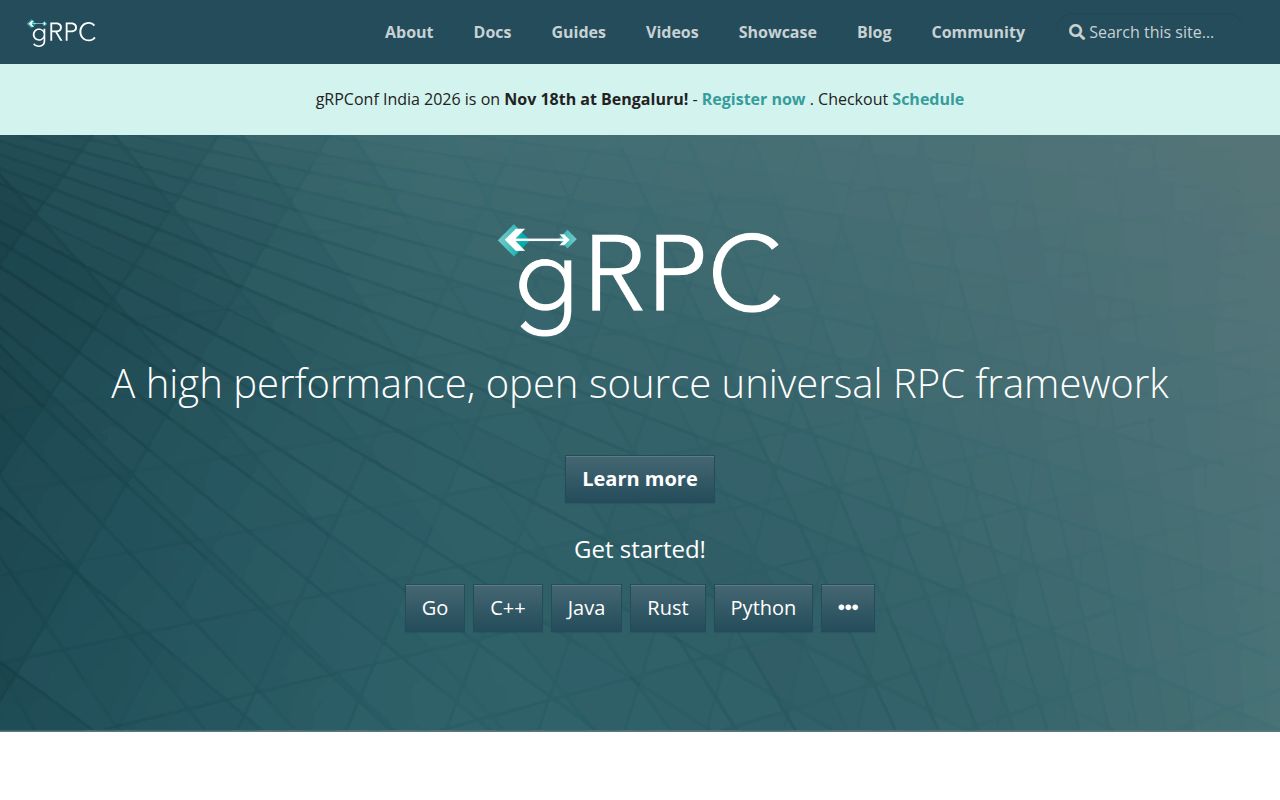Open the Blog link
This screenshot has width=1280, height=800.
874,32
